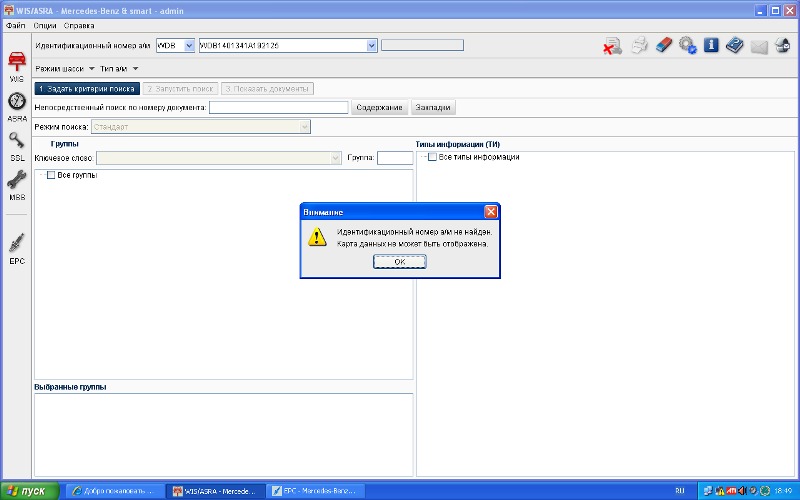Image resolution: width=800 pixels, height=500 pixels.
Task: Select step 2 Запустить поиск tab
Action: coord(181,89)
